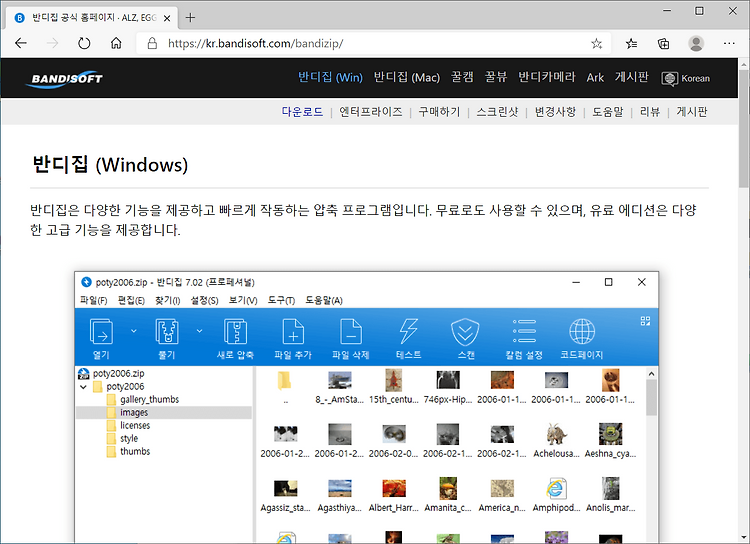The height and width of the screenshot is (544, 750).
Task: Open the 편집(E) menu
Action: click(x=132, y=300)
